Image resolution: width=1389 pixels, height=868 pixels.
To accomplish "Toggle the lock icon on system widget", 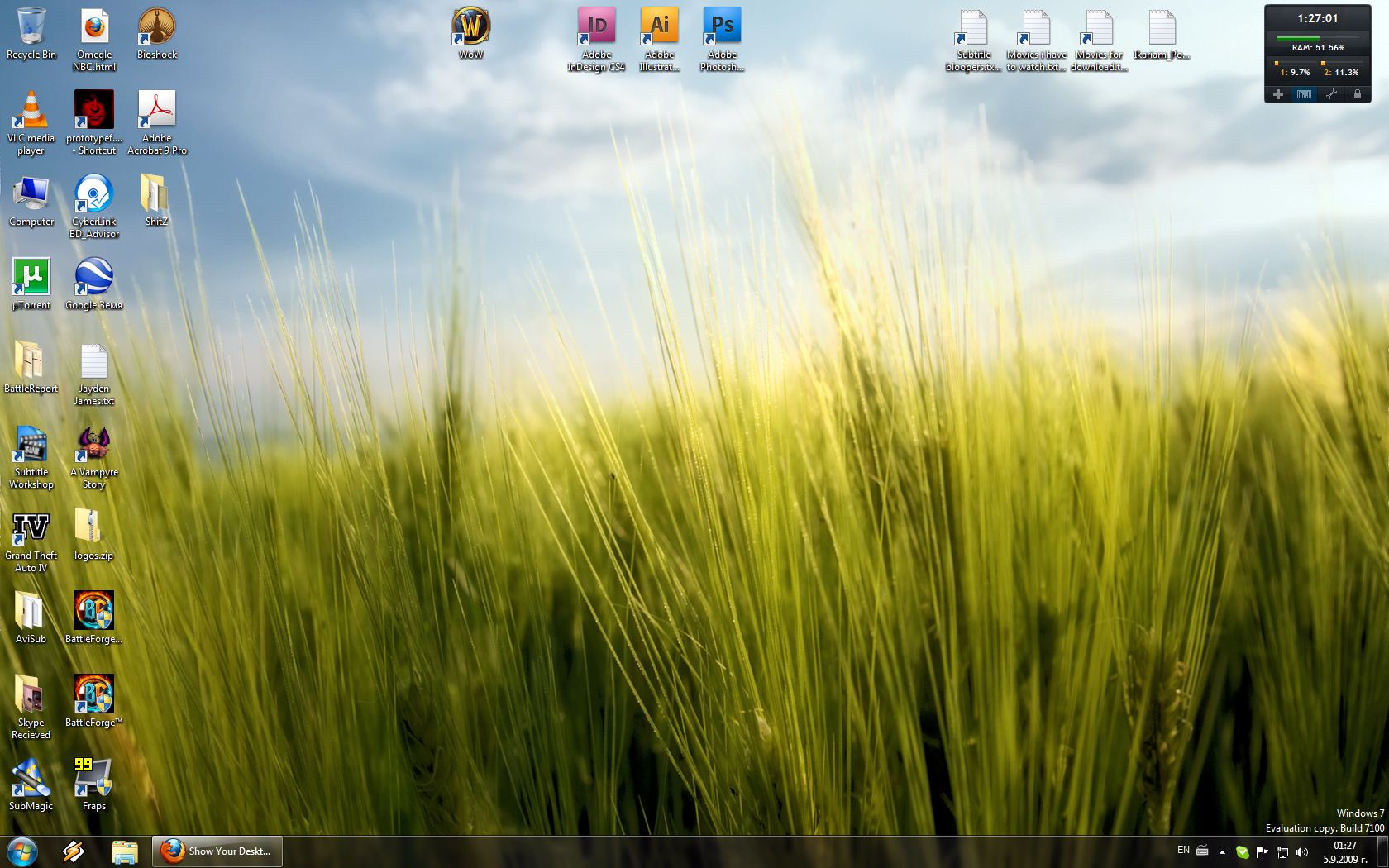I will [x=1357, y=94].
